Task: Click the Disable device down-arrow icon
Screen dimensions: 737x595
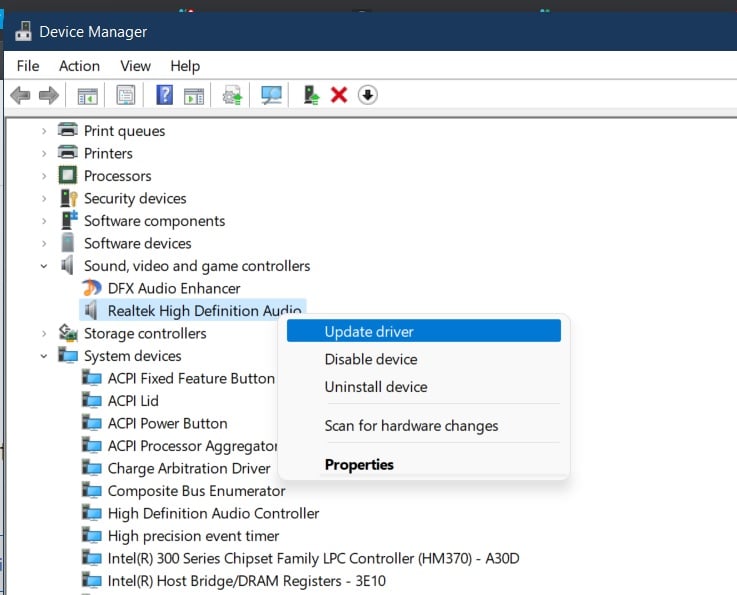Action: (x=368, y=95)
